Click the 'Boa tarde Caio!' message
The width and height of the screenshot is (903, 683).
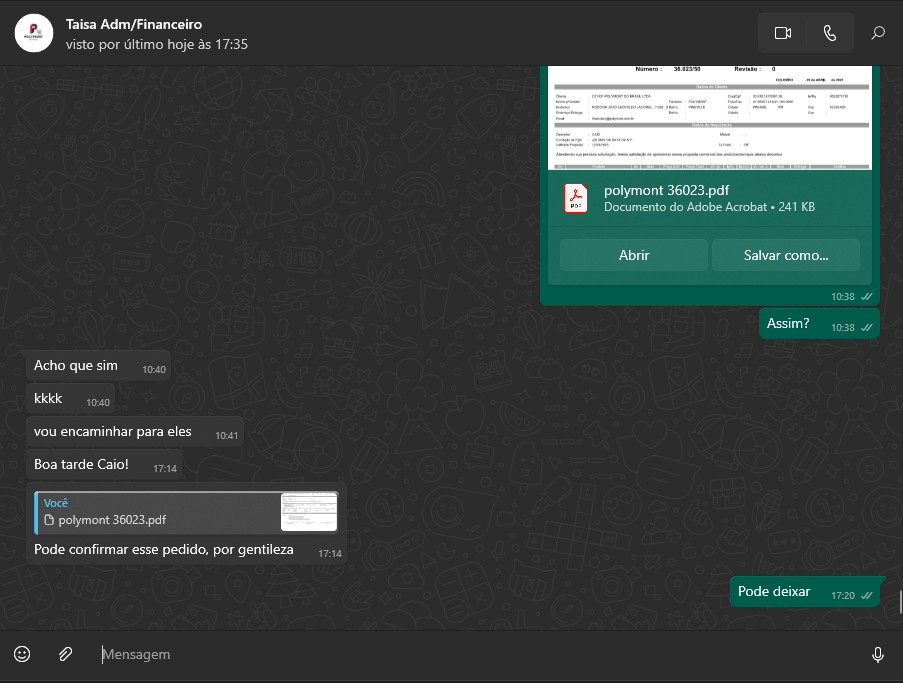pyautogui.click(x=81, y=465)
